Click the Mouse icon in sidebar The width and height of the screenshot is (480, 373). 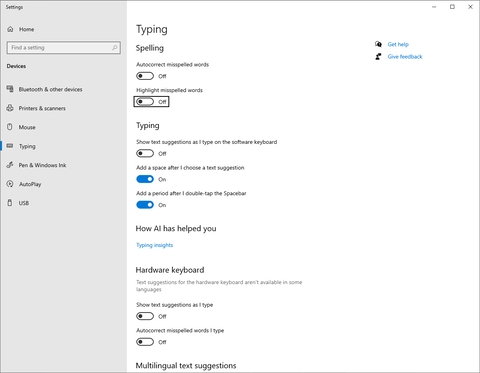coord(10,127)
